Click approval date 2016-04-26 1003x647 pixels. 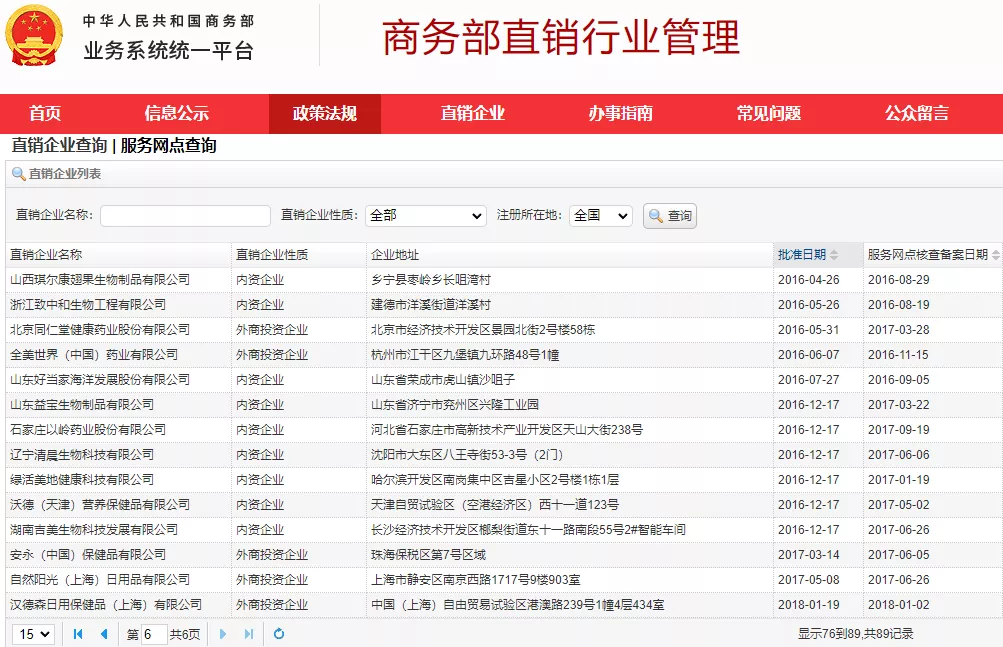[x=809, y=280]
